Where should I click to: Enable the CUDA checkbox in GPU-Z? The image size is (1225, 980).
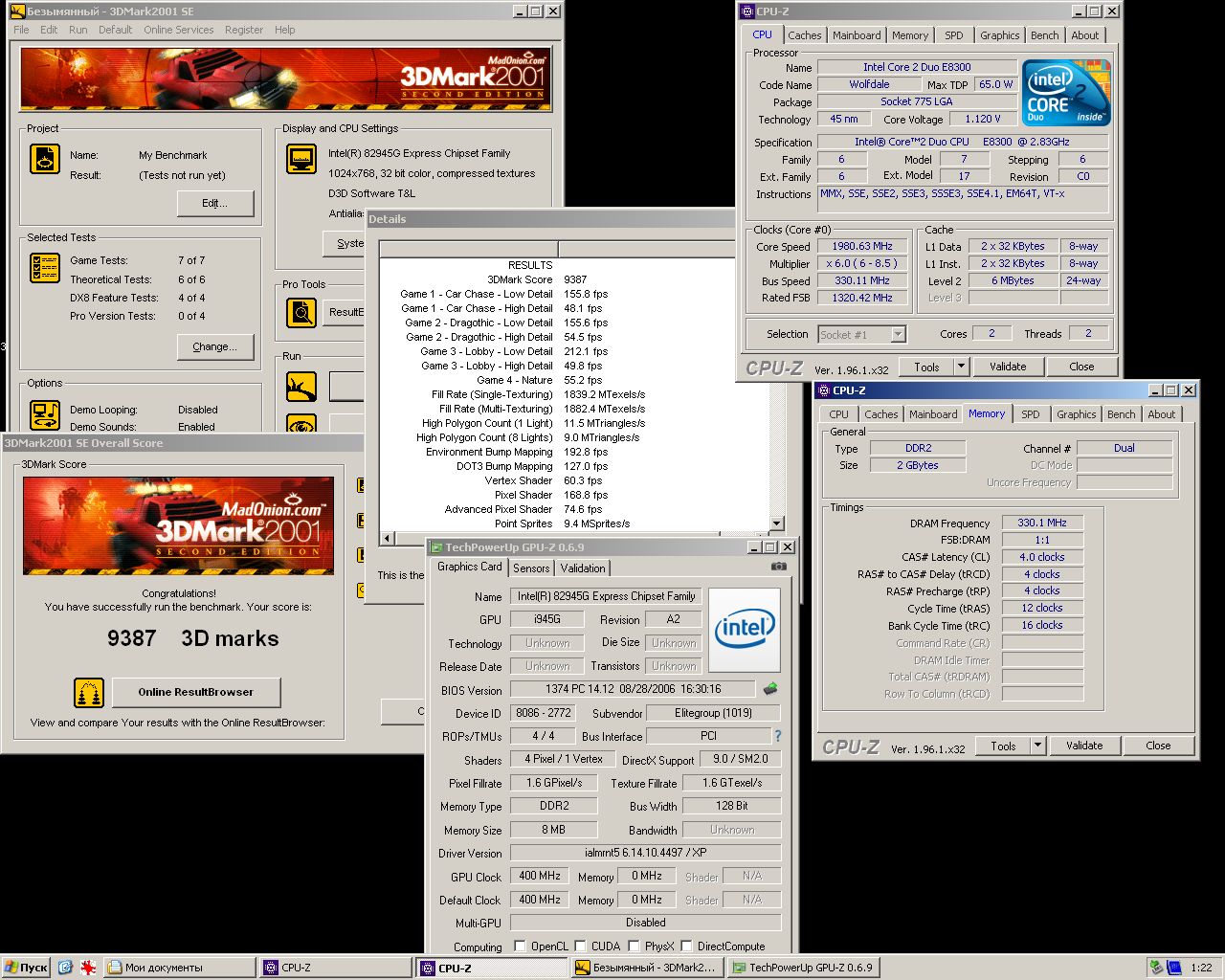pyautogui.click(x=580, y=946)
